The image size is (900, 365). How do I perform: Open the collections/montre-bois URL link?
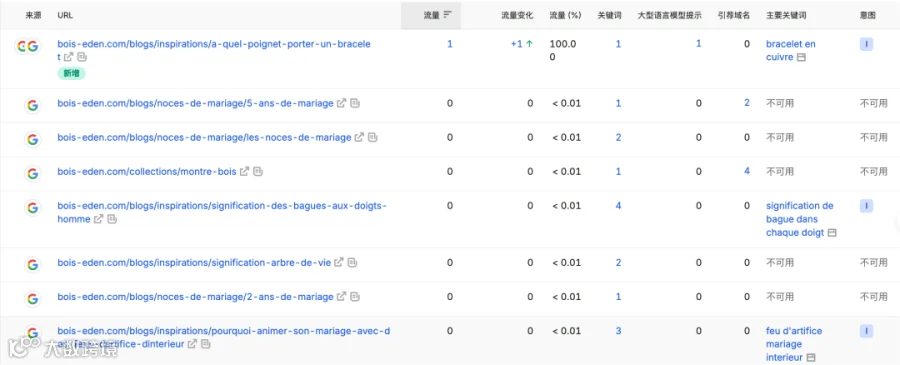pyautogui.click(x=147, y=172)
